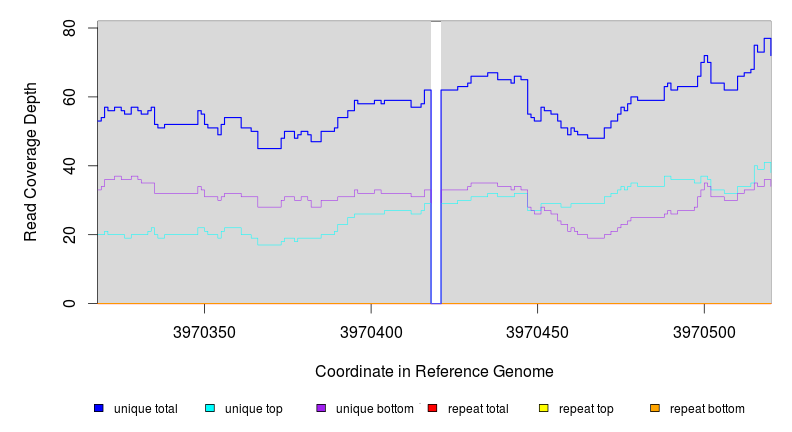Click the orange repeat bottom legend swatch
The width and height of the screenshot is (792, 432).
pyautogui.click(x=655, y=408)
